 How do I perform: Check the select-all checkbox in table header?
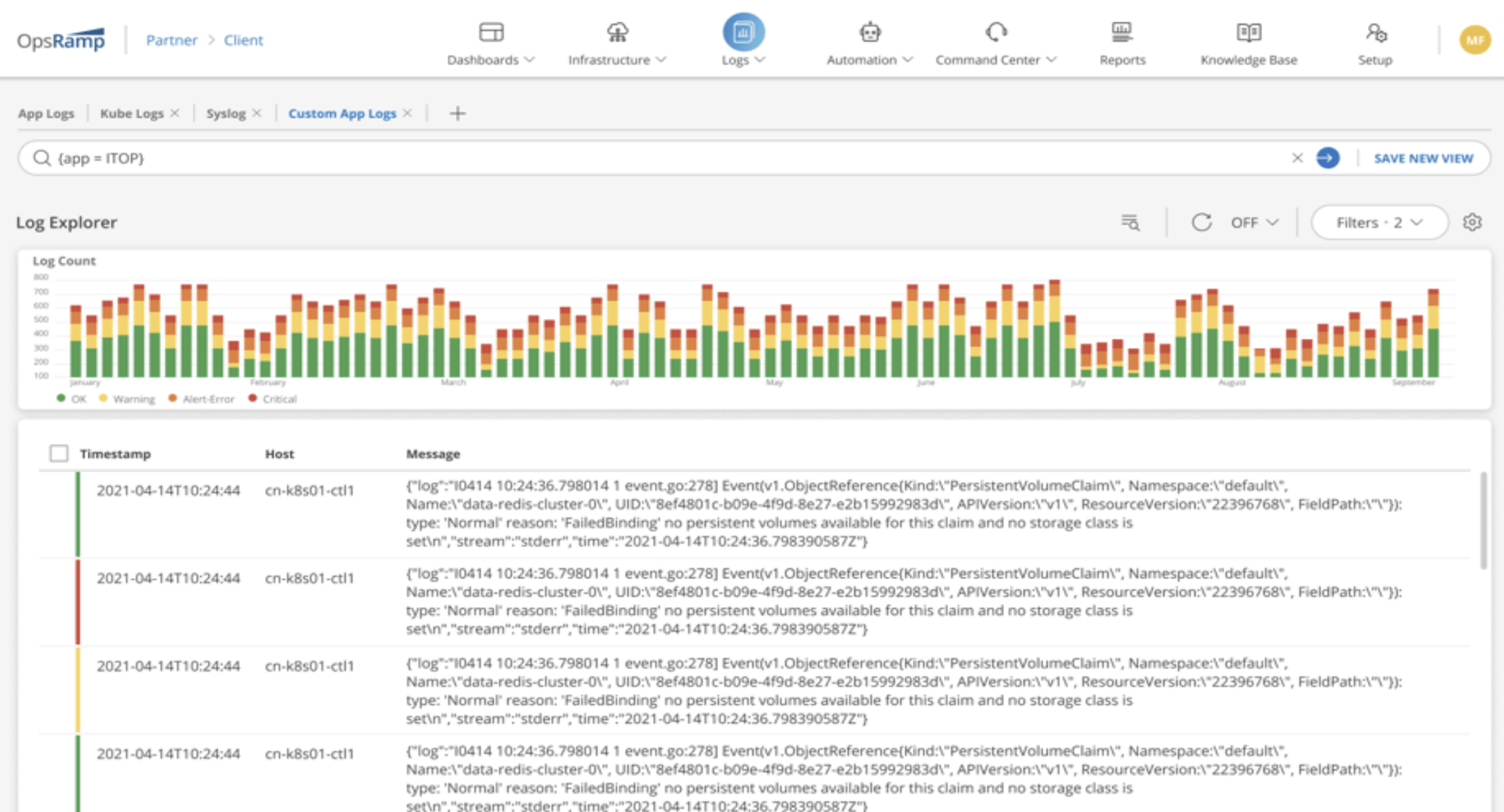click(x=59, y=453)
